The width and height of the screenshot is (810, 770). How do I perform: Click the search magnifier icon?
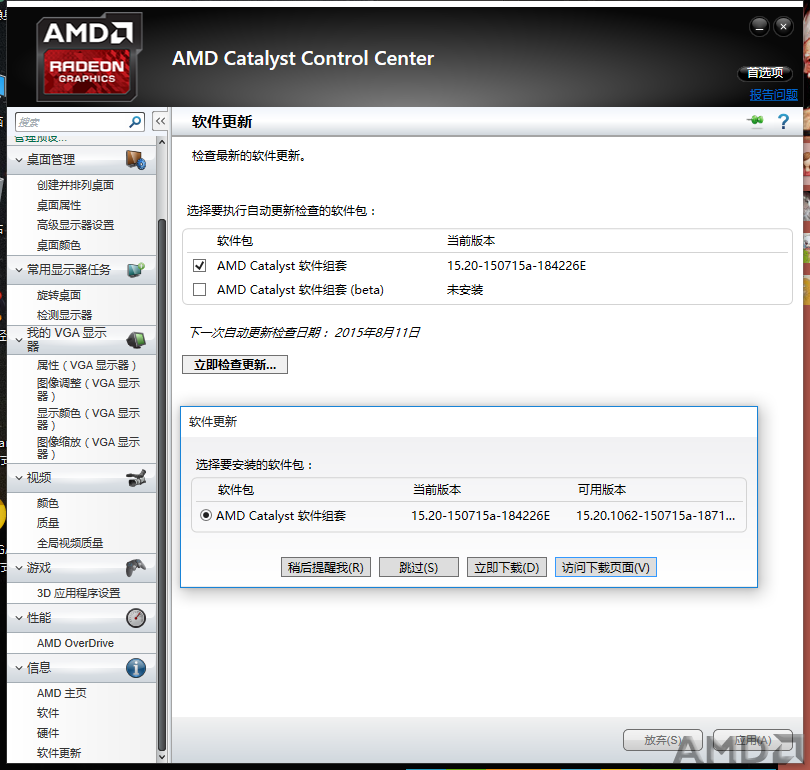(135, 122)
